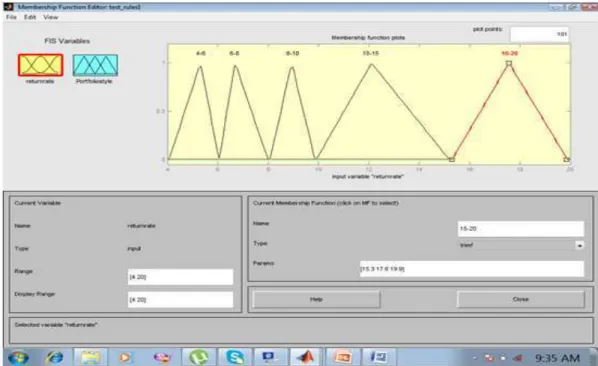
Task: Click the 9:35 AM clock
Action: click(x=557, y=358)
